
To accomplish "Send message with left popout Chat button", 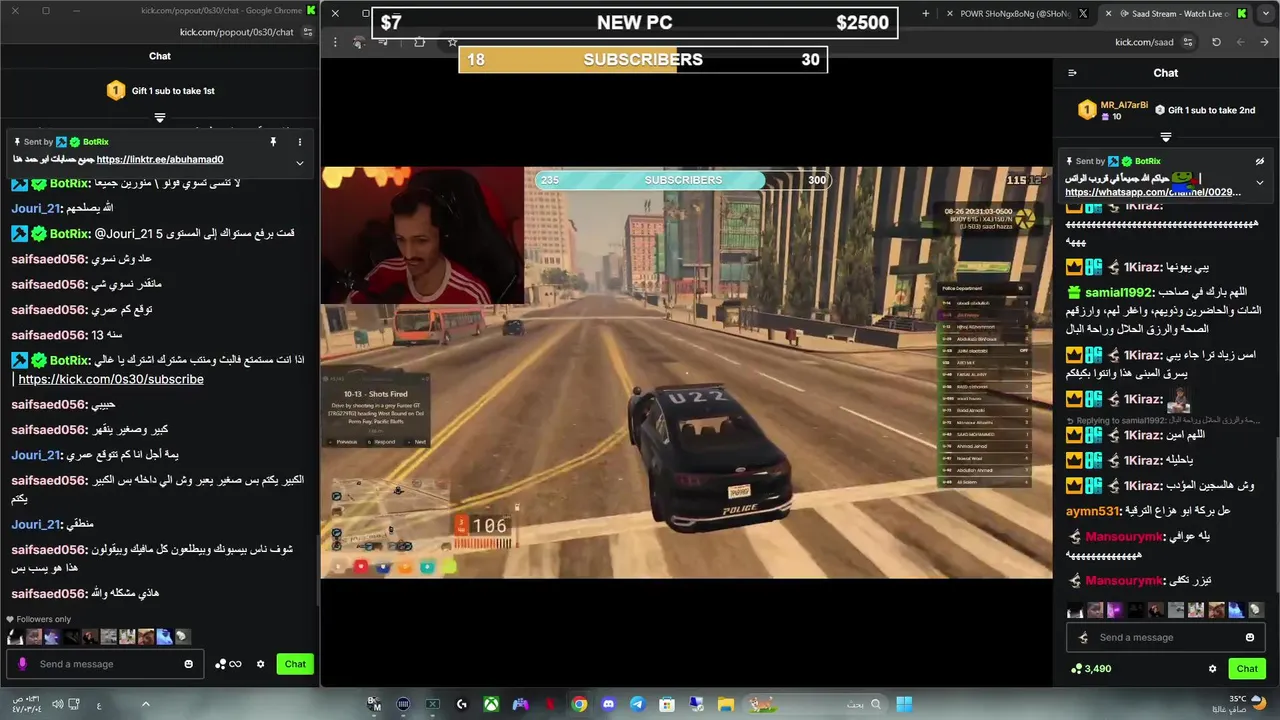I will click(x=295, y=664).
